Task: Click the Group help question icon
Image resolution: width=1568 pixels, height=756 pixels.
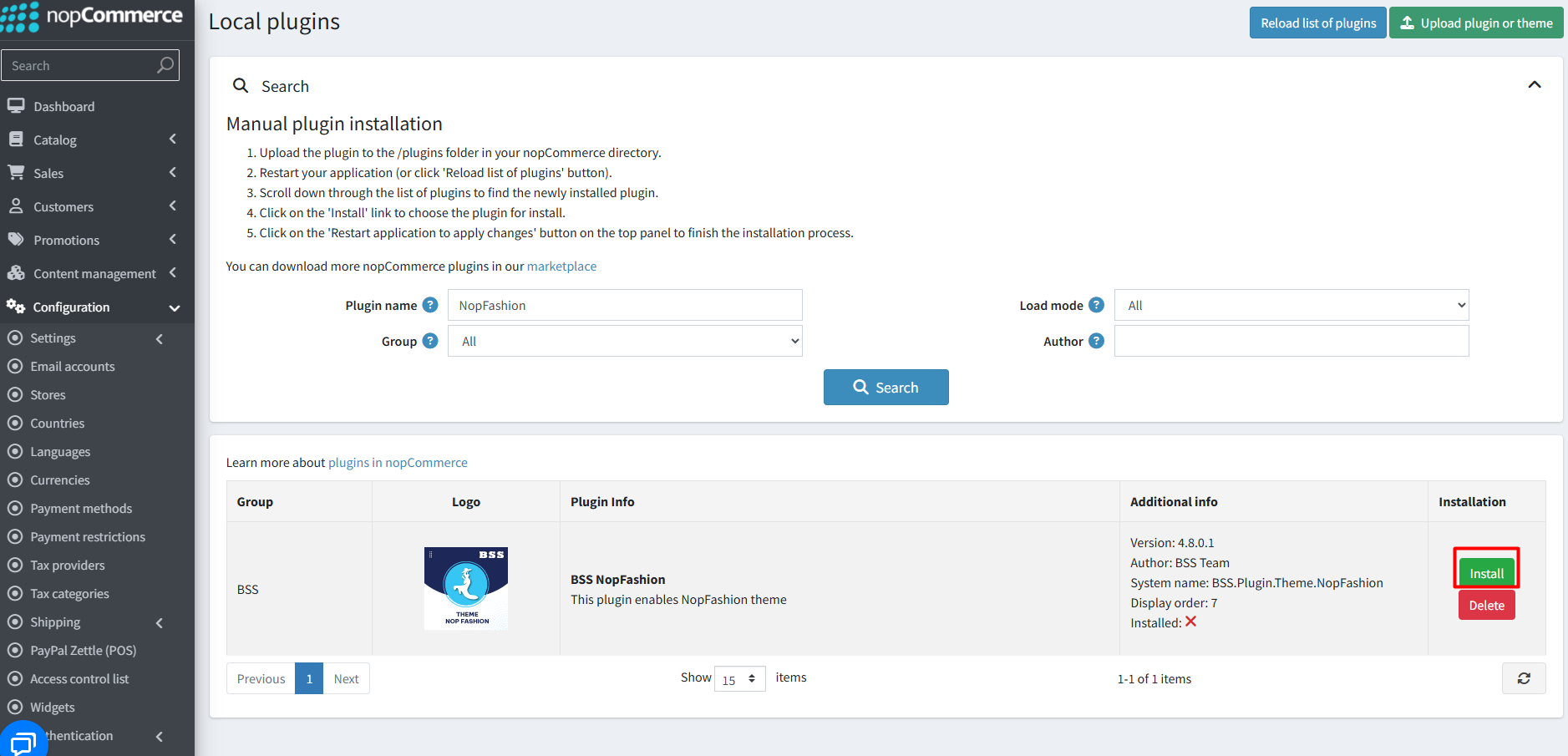Action: 430,341
